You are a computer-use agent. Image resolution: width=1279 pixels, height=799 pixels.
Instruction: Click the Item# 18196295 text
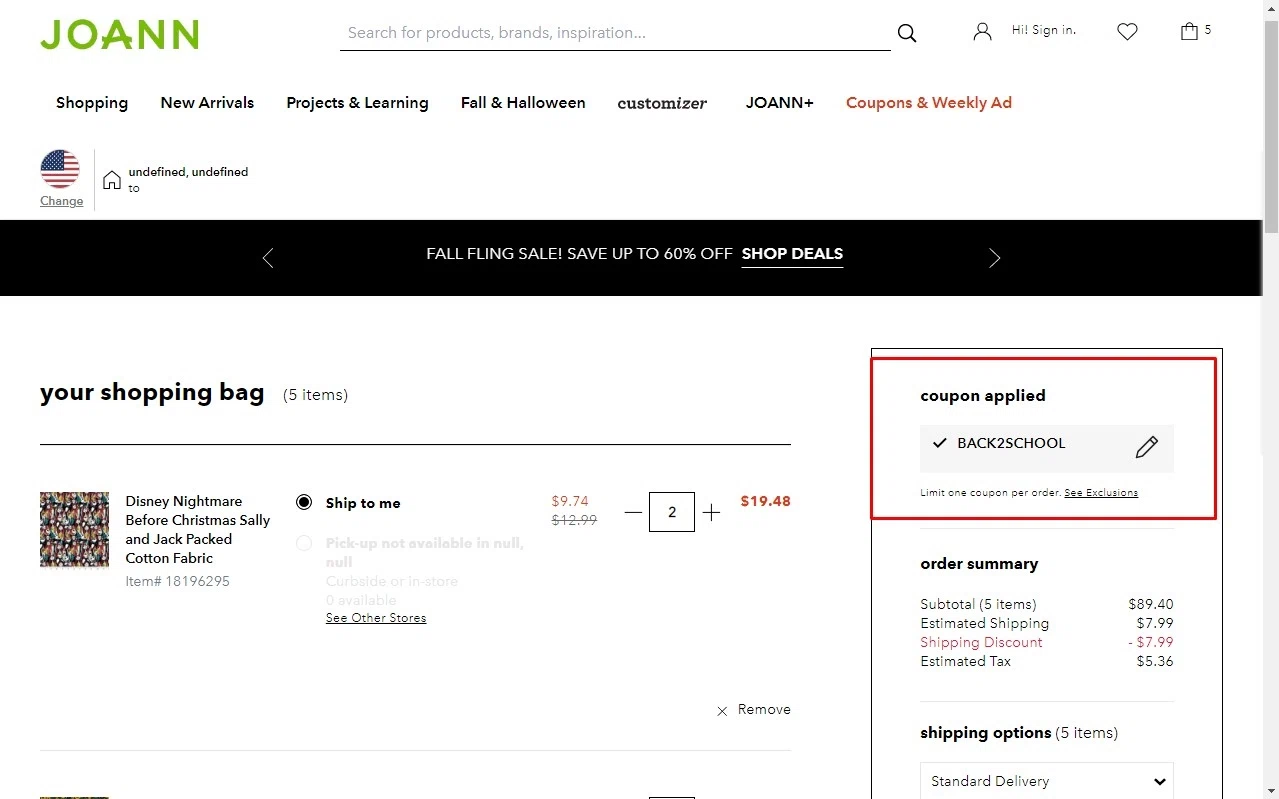177,581
